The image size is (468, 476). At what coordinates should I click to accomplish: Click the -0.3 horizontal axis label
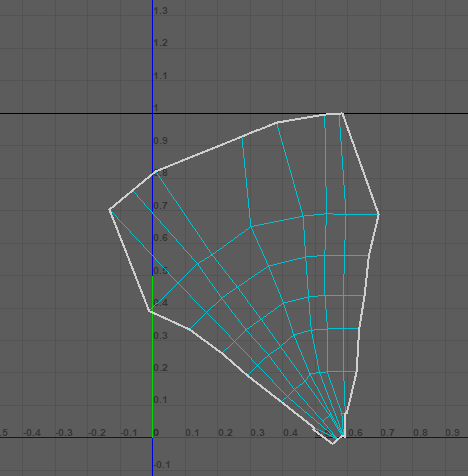[x=64, y=433]
